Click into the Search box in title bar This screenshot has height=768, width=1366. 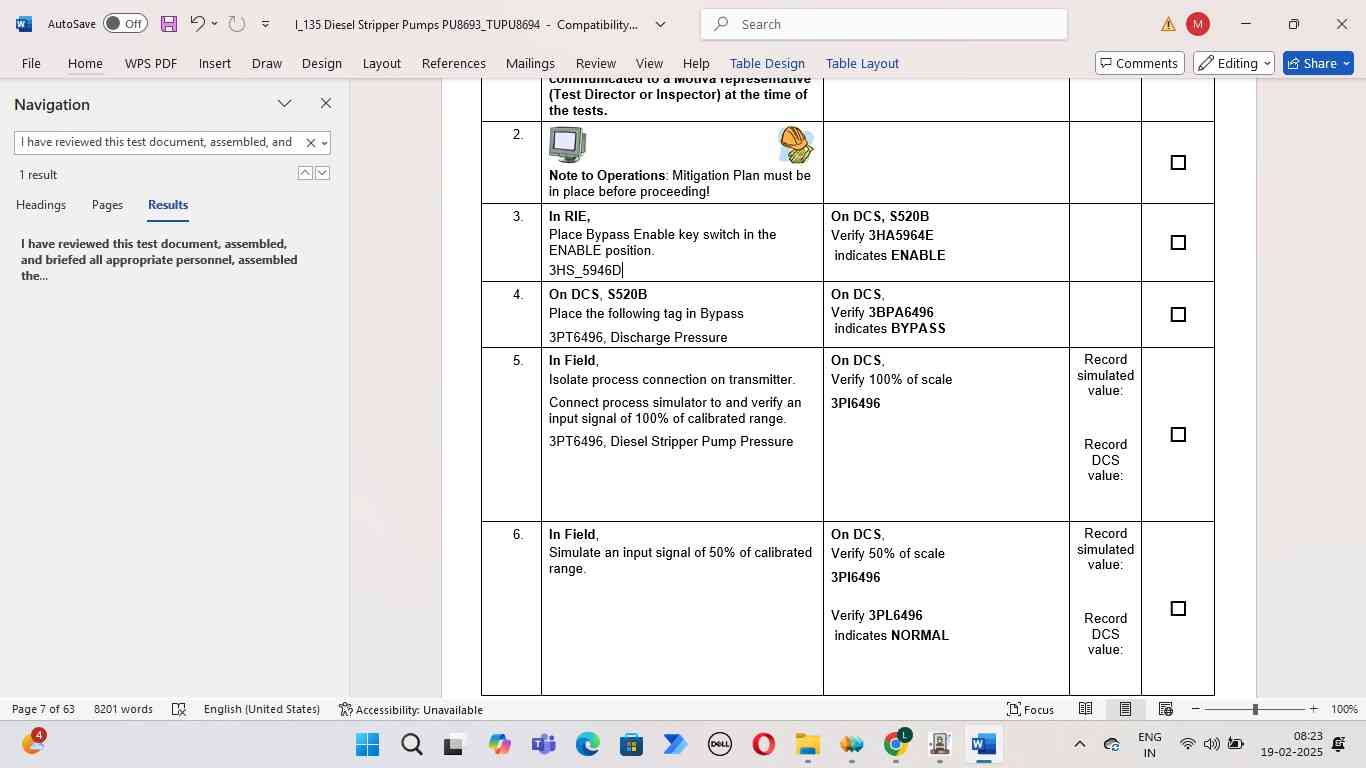[884, 24]
